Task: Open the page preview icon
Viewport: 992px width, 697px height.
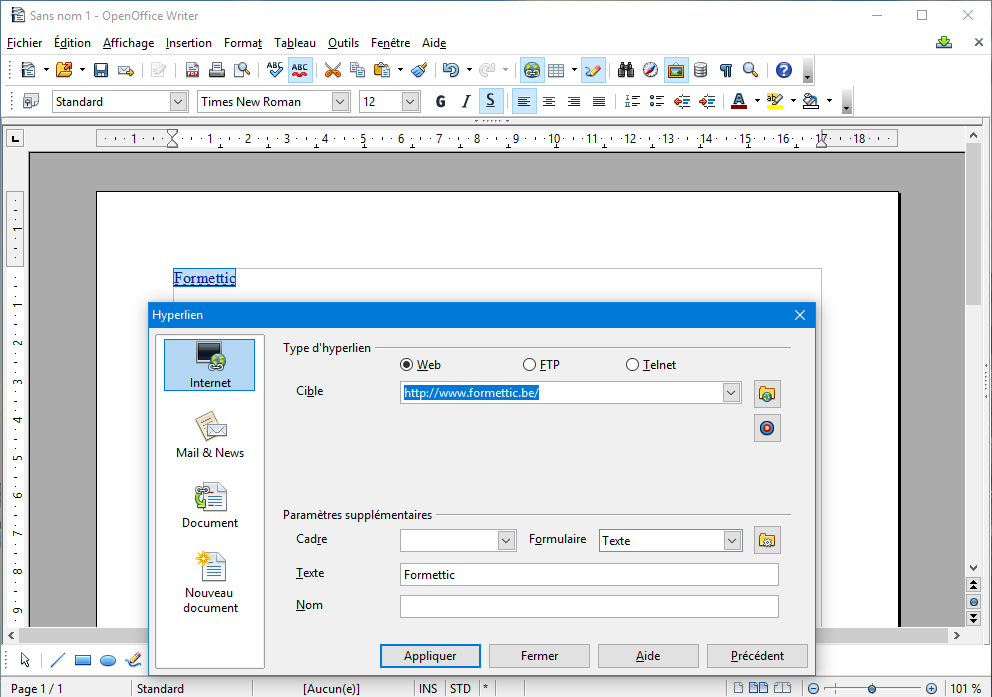Action: (x=242, y=70)
